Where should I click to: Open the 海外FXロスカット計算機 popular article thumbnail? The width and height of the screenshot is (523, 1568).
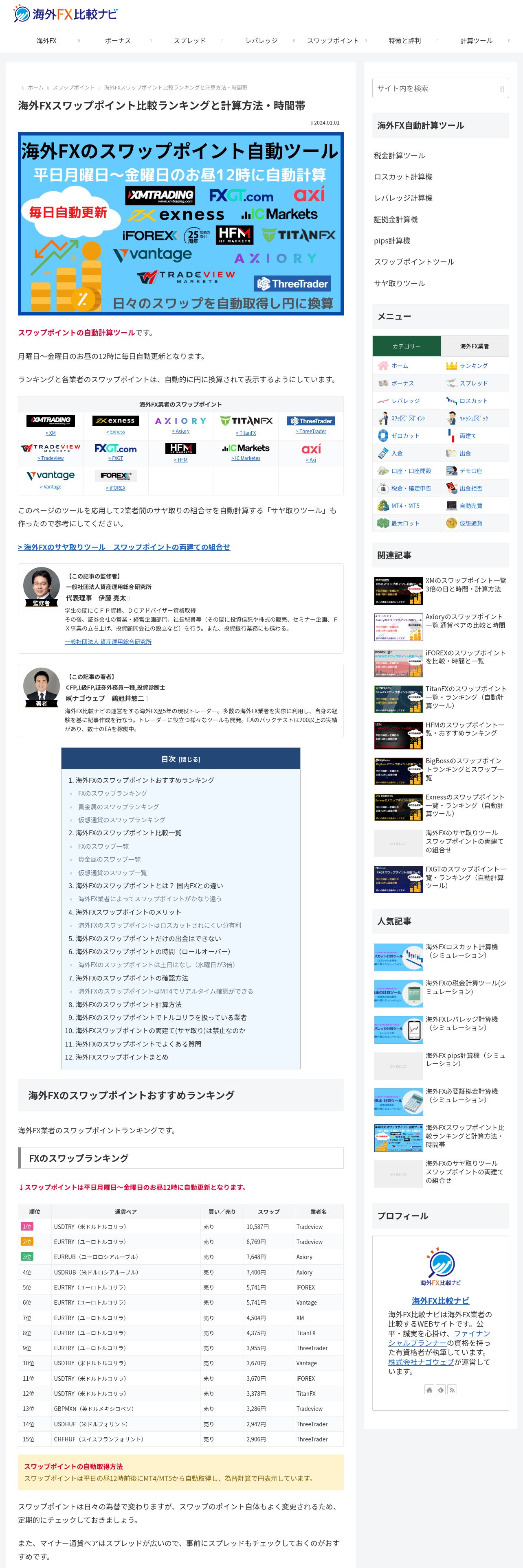(398, 957)
